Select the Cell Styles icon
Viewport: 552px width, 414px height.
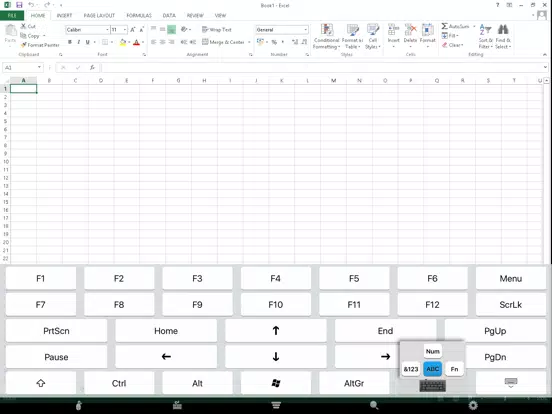[x=373, y=30]
